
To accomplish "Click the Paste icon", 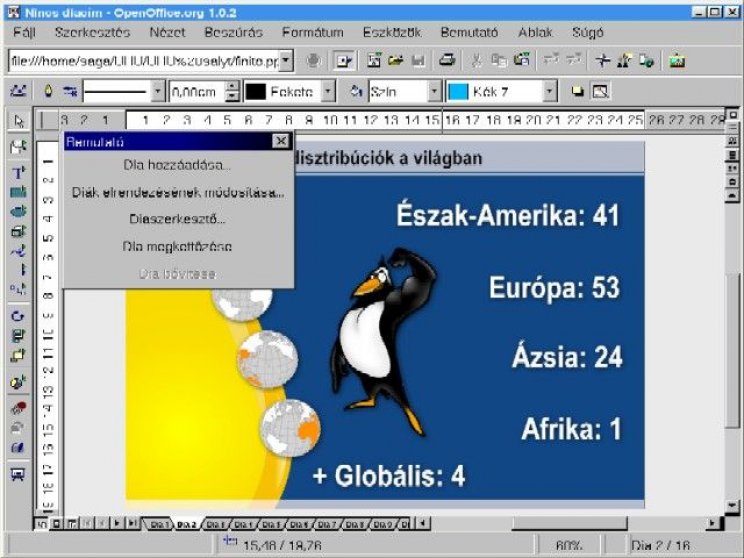I will pos(521,60).
